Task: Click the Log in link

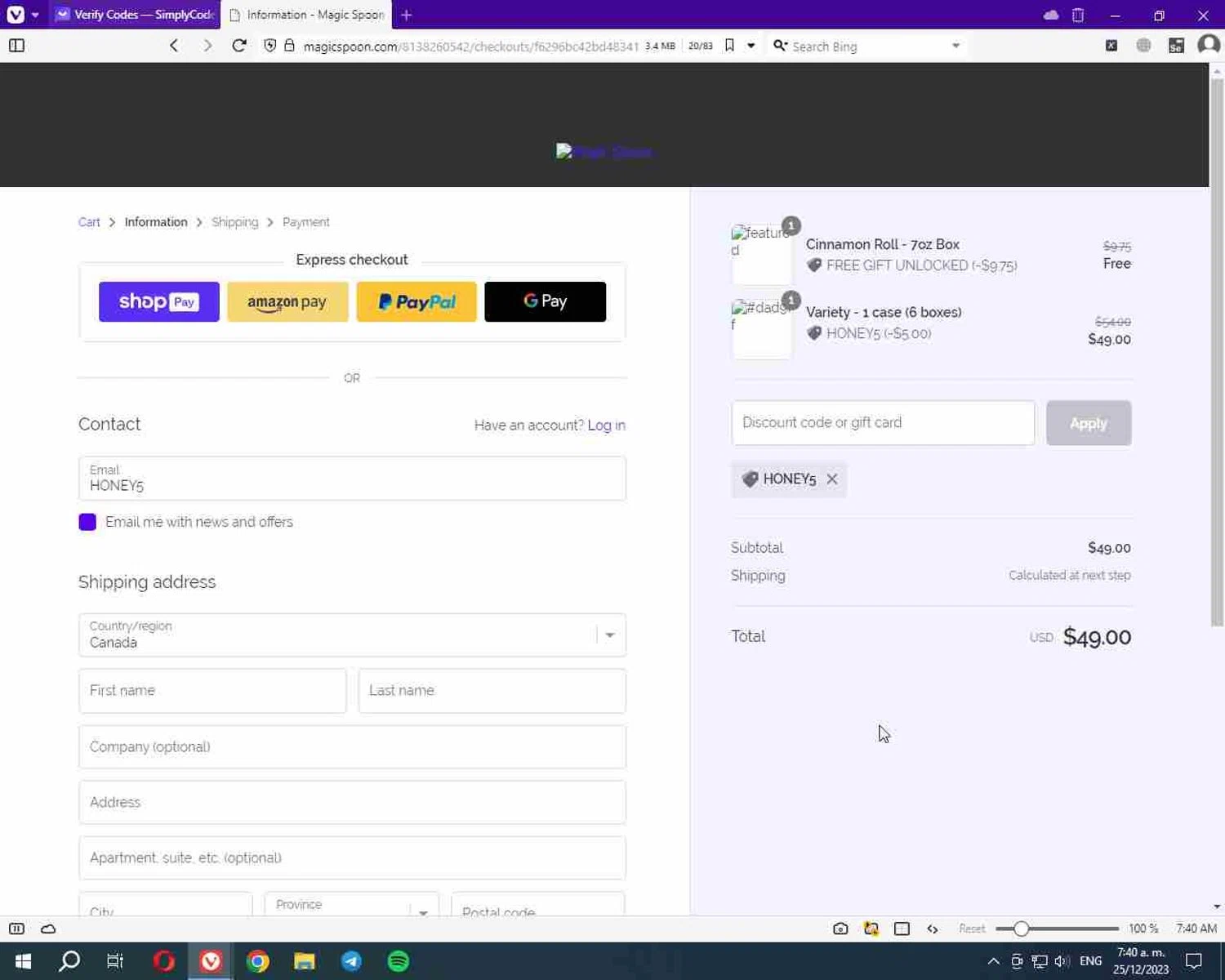Action: pyautogui.click(x=607, y=425)
